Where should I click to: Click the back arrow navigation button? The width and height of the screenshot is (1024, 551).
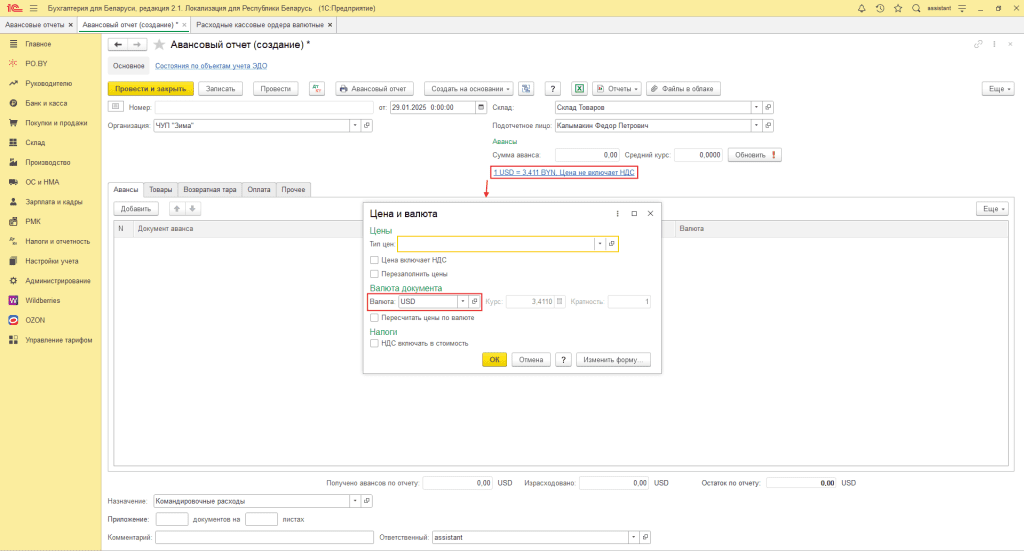[x=118, y=45]
